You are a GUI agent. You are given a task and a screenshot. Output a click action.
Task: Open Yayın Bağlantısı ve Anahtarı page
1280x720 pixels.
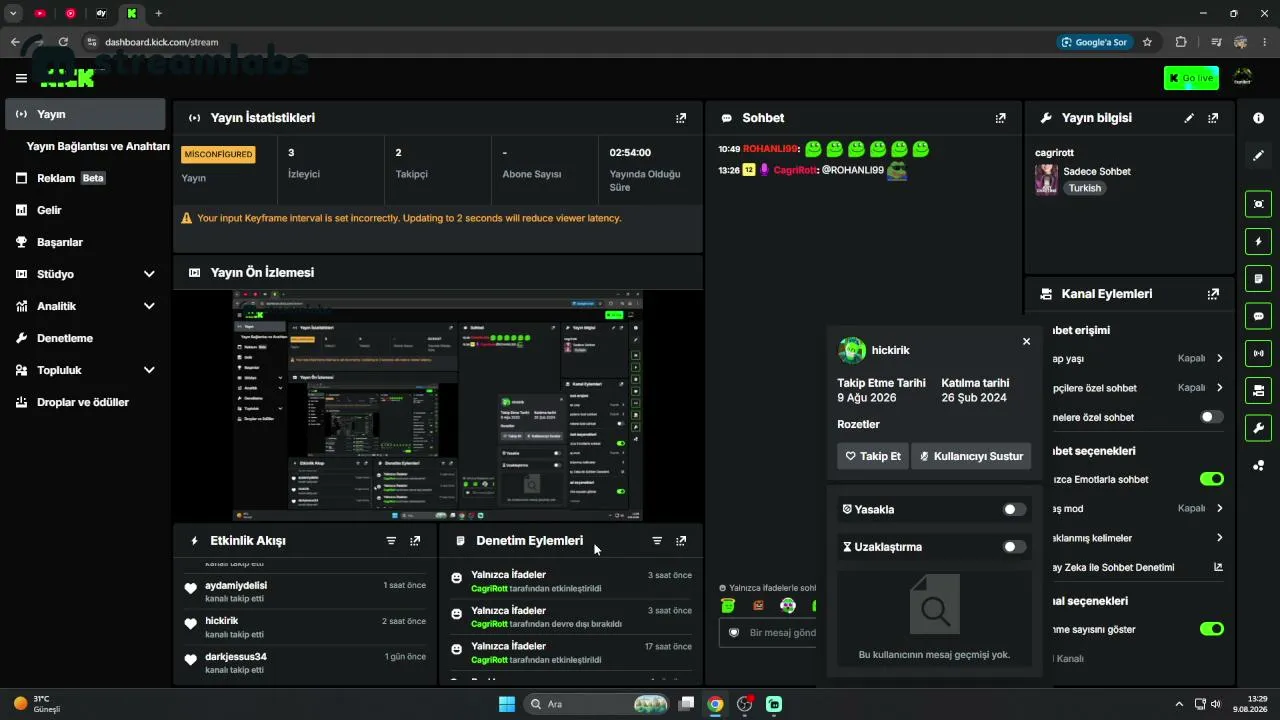(98, 146)
